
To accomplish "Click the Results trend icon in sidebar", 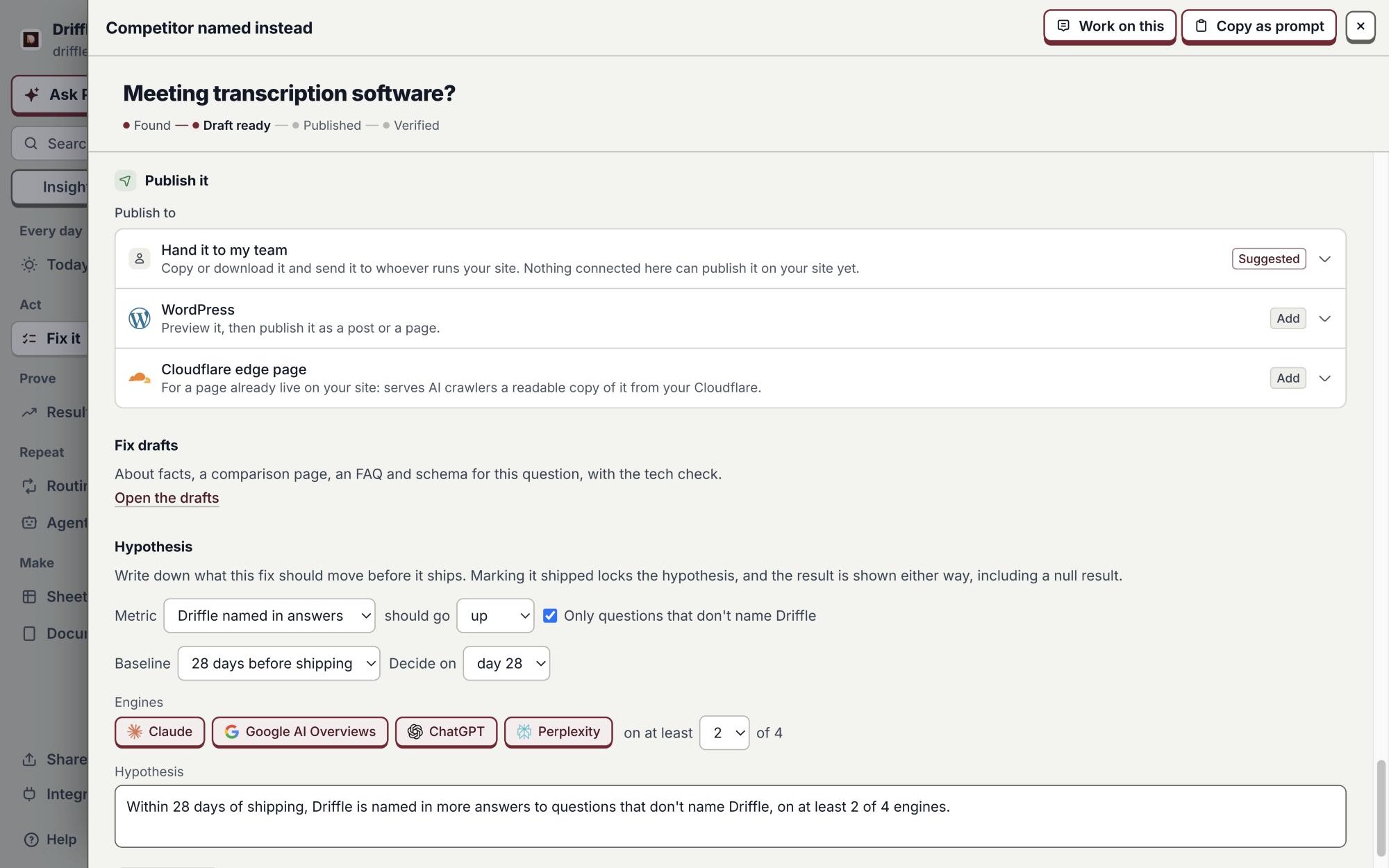I will tap(29, 412).
